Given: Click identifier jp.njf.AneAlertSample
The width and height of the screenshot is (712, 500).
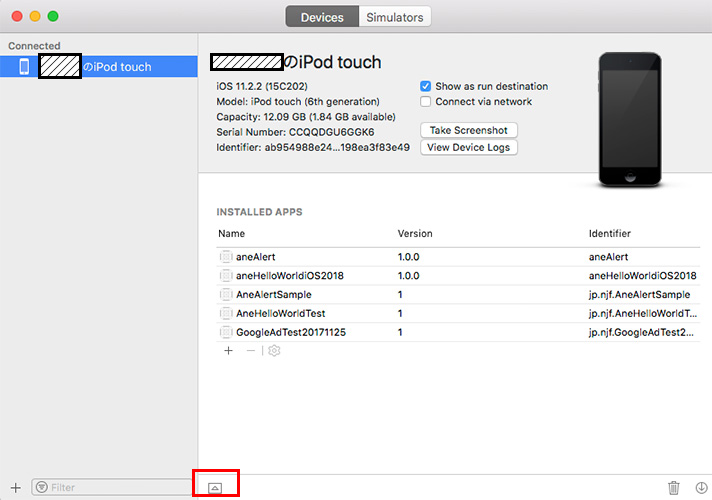Looking at the screenshot, I should [639, 295].
